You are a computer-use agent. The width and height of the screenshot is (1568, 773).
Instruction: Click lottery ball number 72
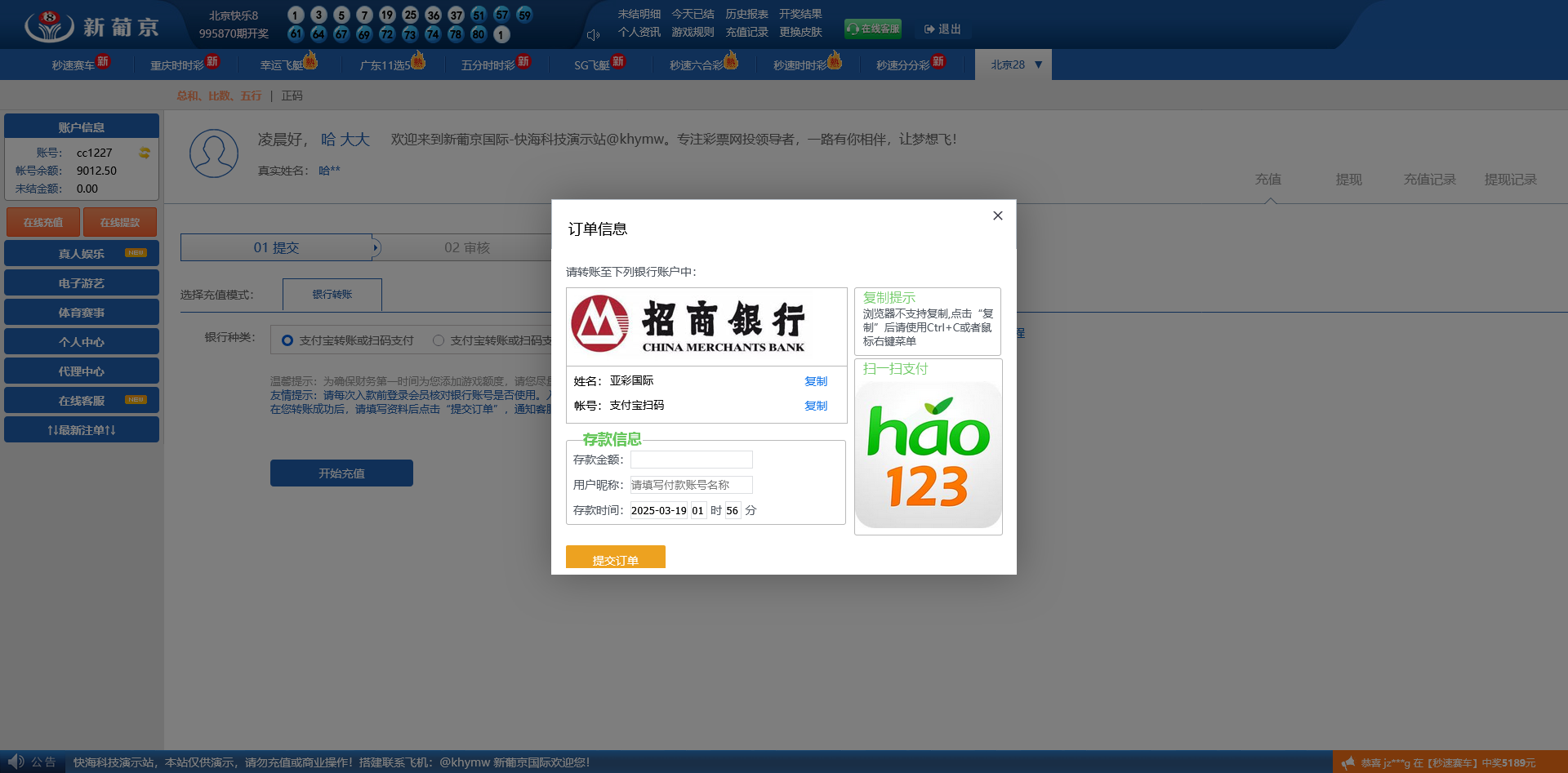pyautogui.click(x=387, y=34)
